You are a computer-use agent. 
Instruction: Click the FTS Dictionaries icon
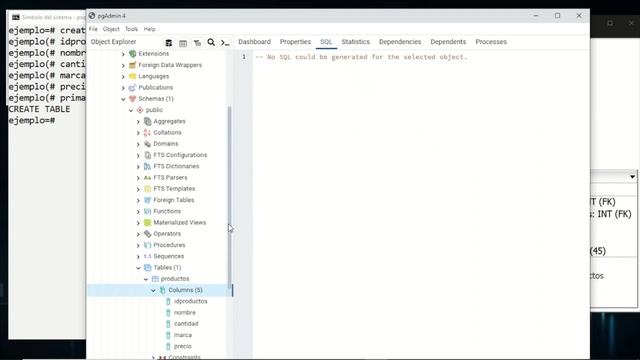point(147,166)
